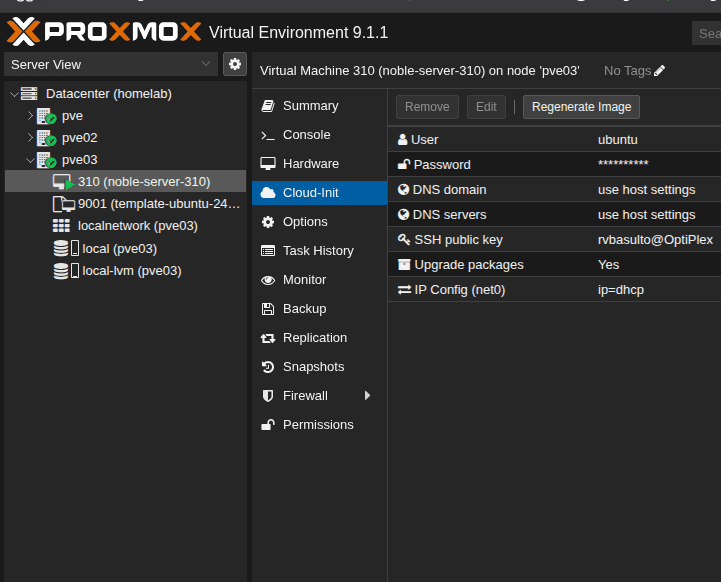Expand the pve node in tree
Viewport: 721px width, 582px height.
pos(30,116)
